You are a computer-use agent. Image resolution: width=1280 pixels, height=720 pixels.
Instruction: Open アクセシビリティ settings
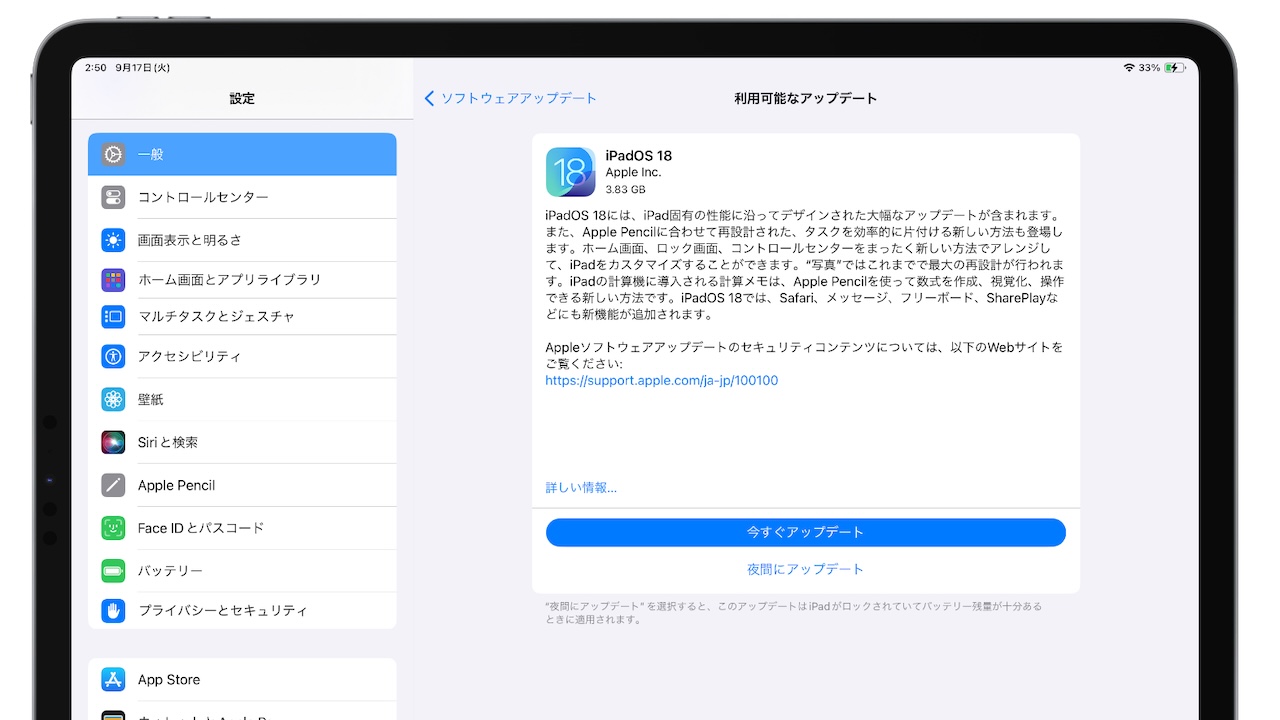click(242, 356)
